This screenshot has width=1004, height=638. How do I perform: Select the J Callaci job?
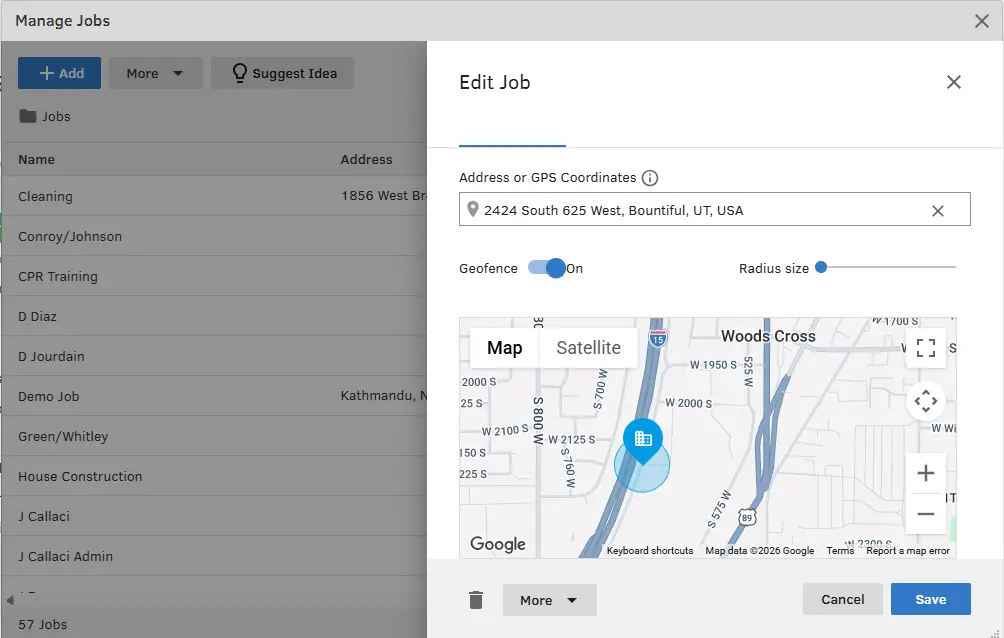click(214, 516)
